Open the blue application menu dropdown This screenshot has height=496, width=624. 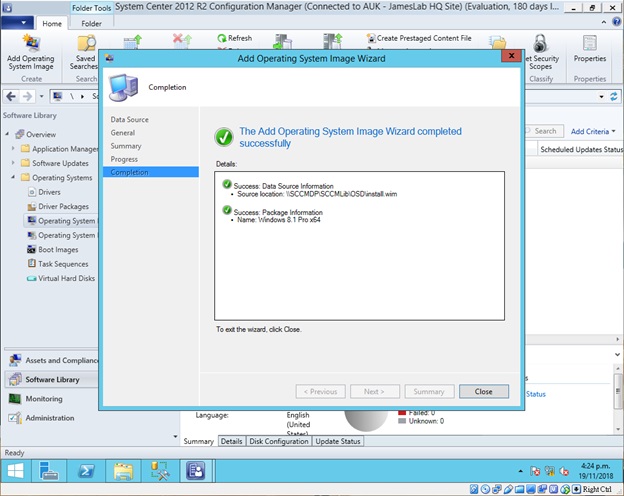pos(17,23)
